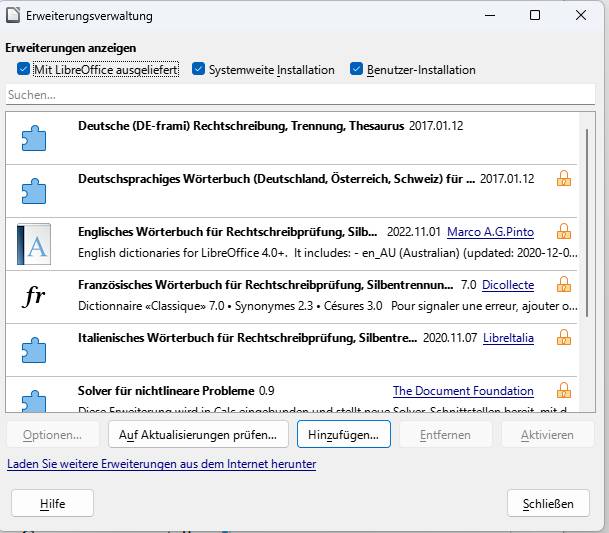The height and width of the screenshot is (533, 609).
Task: Open the Marco A.G.Pinto publisher link
Action: pos(491,232)
